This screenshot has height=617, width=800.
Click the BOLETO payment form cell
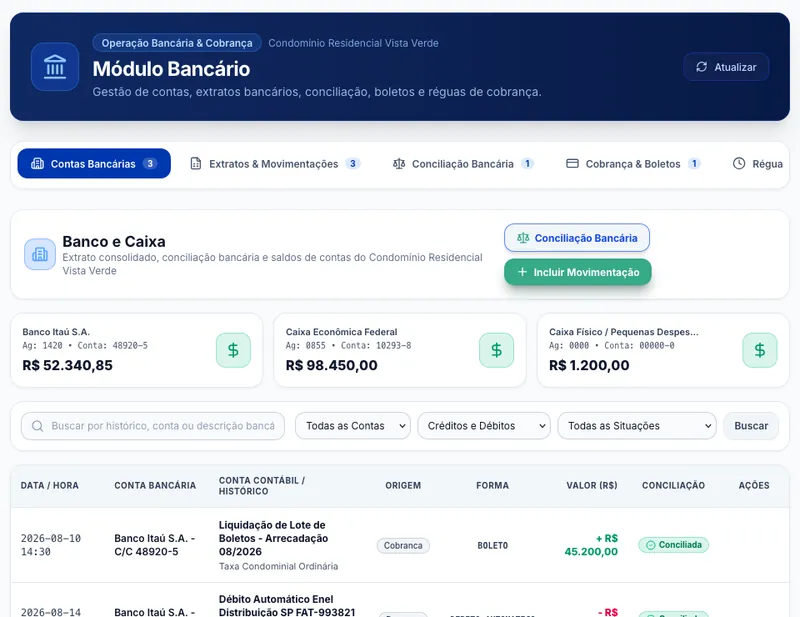pos(492,545)
